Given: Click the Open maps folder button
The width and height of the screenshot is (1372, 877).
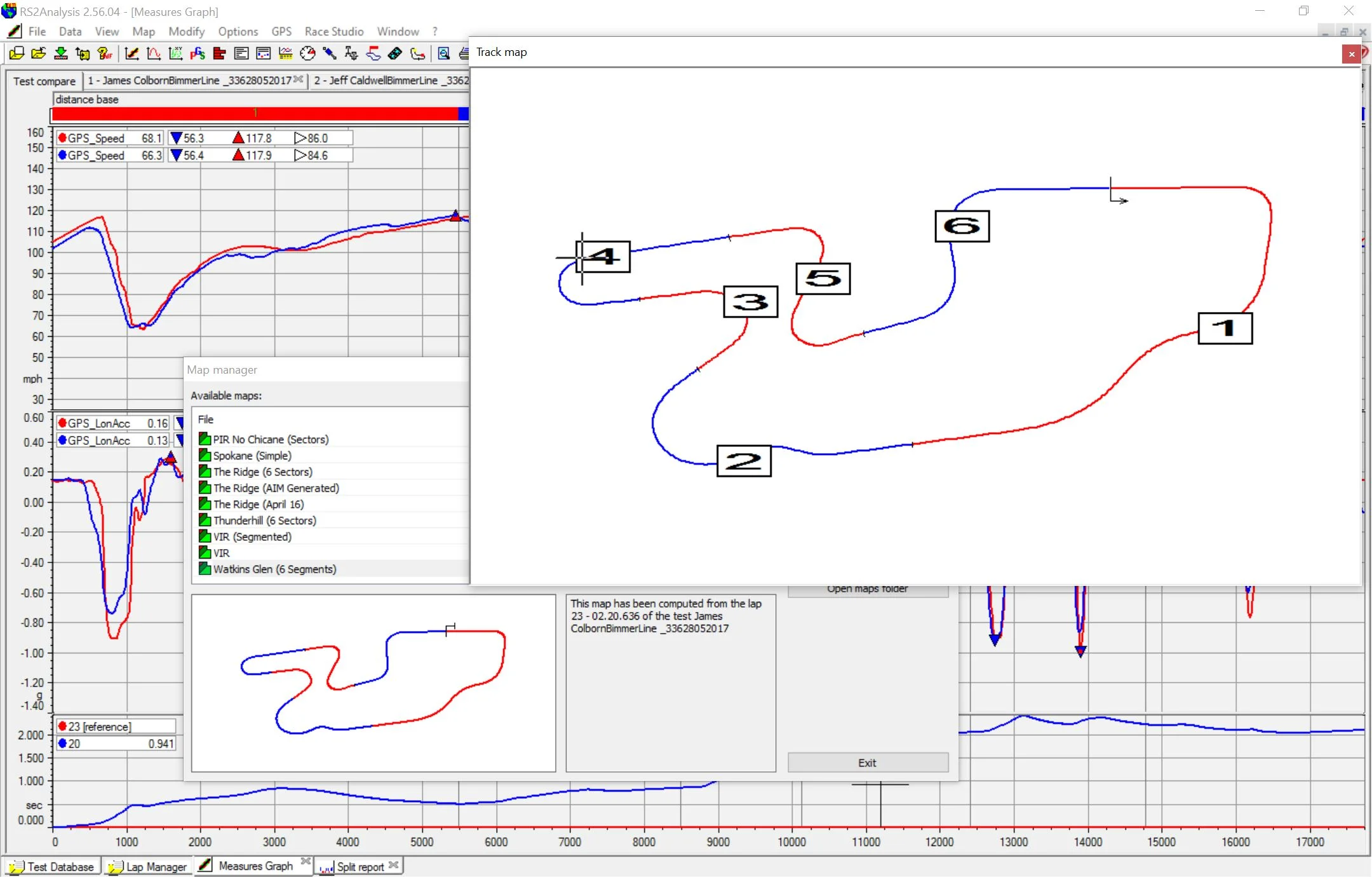Looking at the screenshot, I should click(868, 590).
